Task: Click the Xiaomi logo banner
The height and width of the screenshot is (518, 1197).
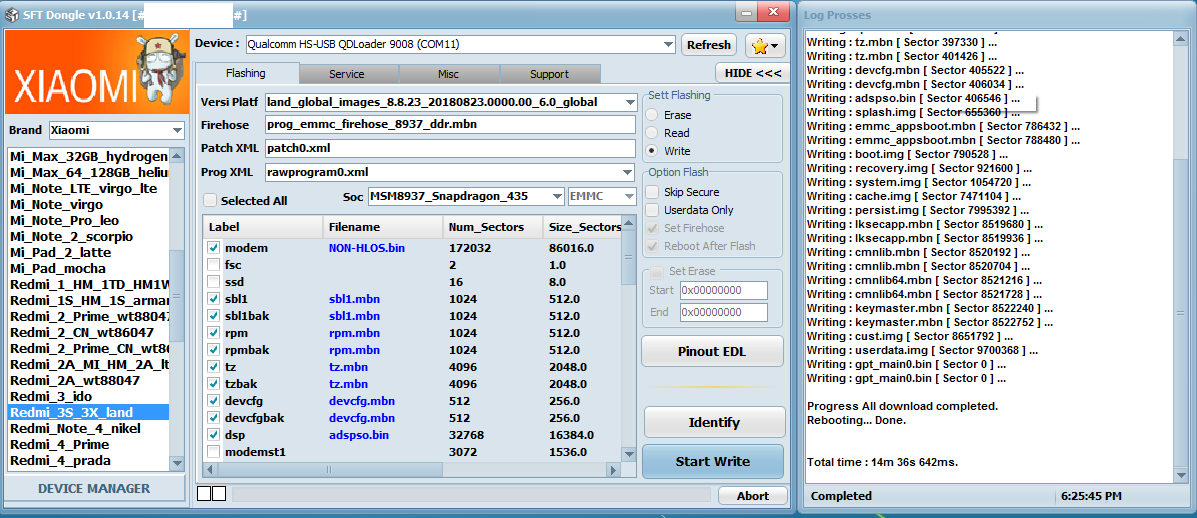Action: (x=95, y=72)
